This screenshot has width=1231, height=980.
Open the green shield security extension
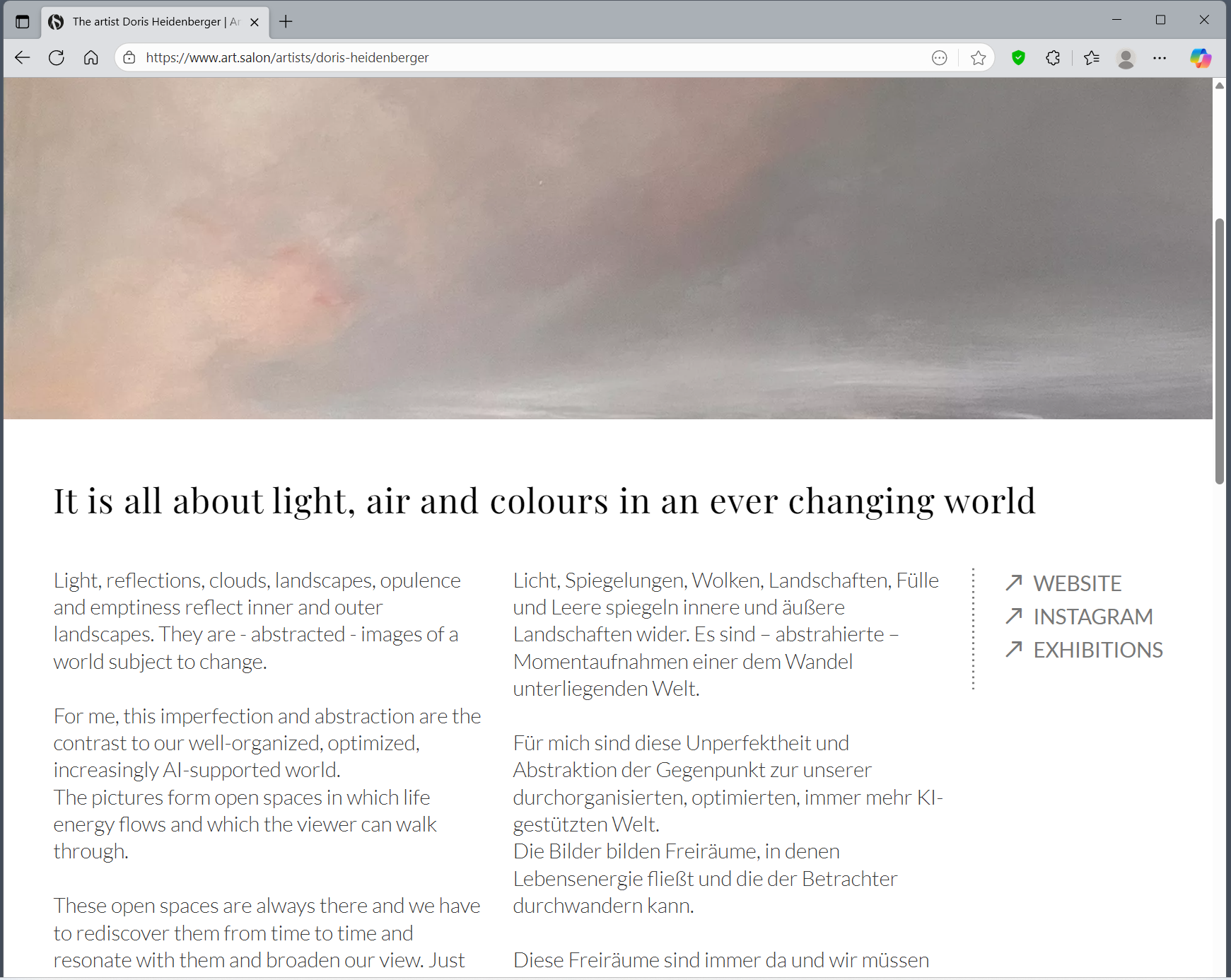click(1018, 58)
